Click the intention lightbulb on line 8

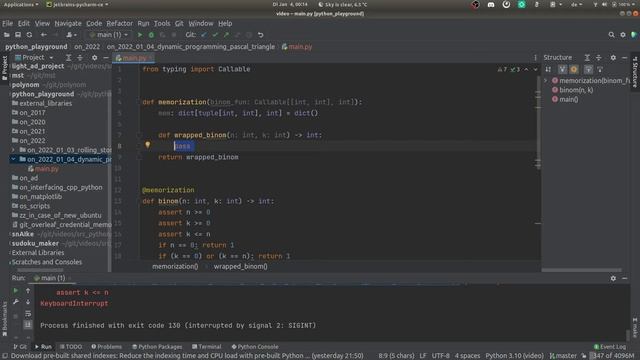click(x=147, y=144)
